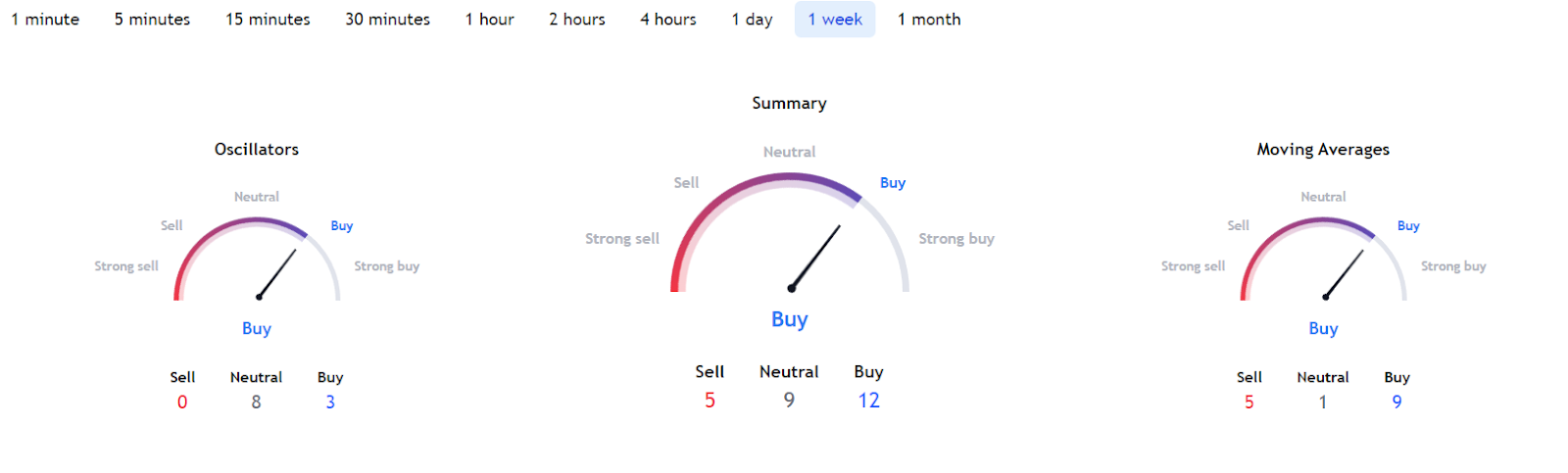This screenshot has width=1568, height=473.
Task: Open the Moving Averages heading
Action: pyautogui.click(x=1323, y=149)
